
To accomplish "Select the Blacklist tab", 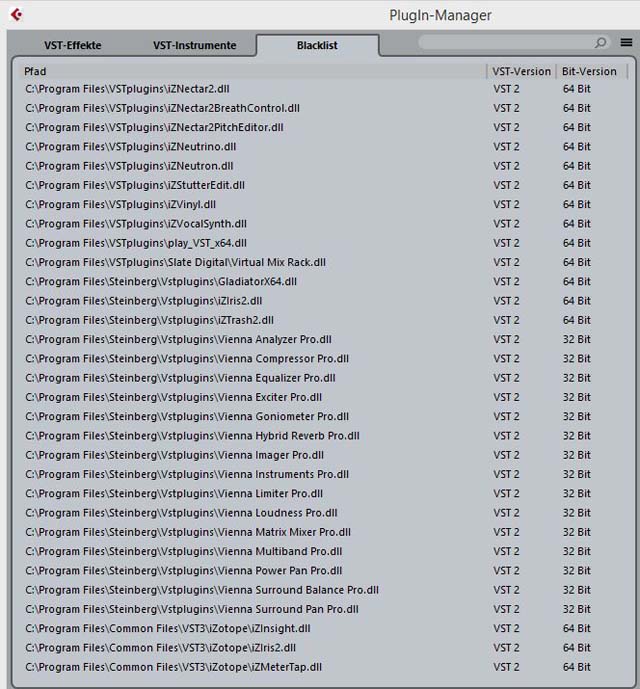I will click(x=317, y=45).
